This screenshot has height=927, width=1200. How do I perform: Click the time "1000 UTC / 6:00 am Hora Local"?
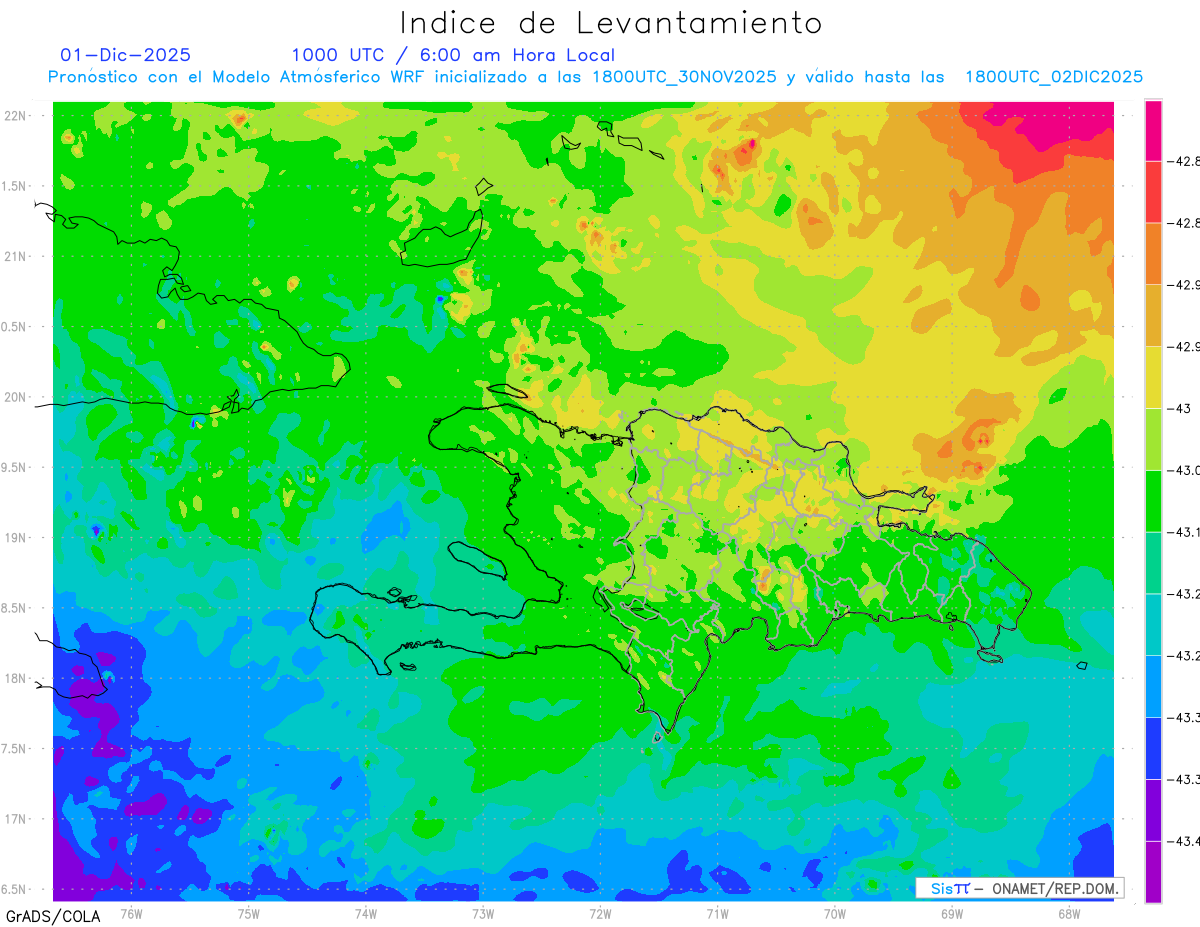[453, 55]
